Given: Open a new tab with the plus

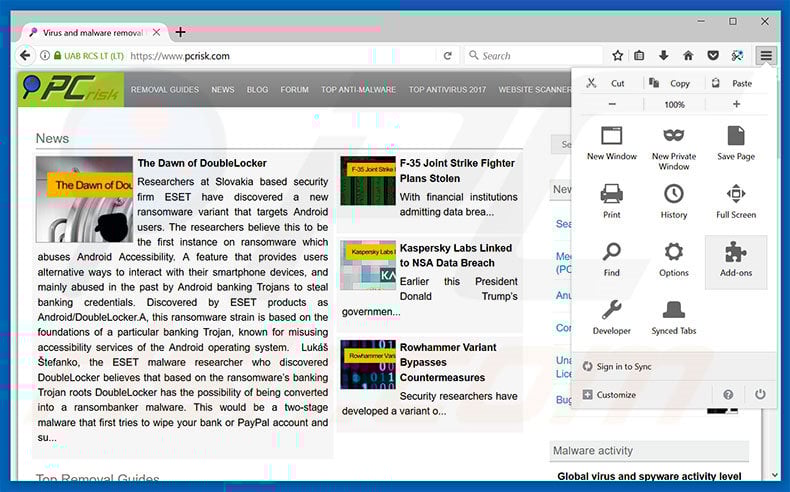Looking at the screenshot, I should coord(180,33).
